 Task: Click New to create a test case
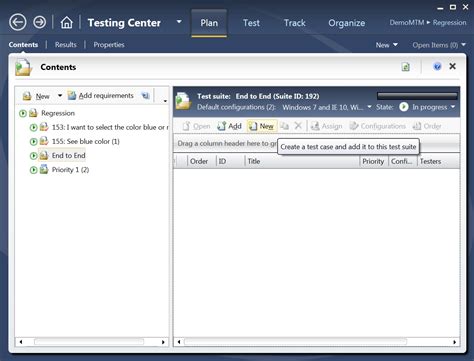tap(262, 126)
